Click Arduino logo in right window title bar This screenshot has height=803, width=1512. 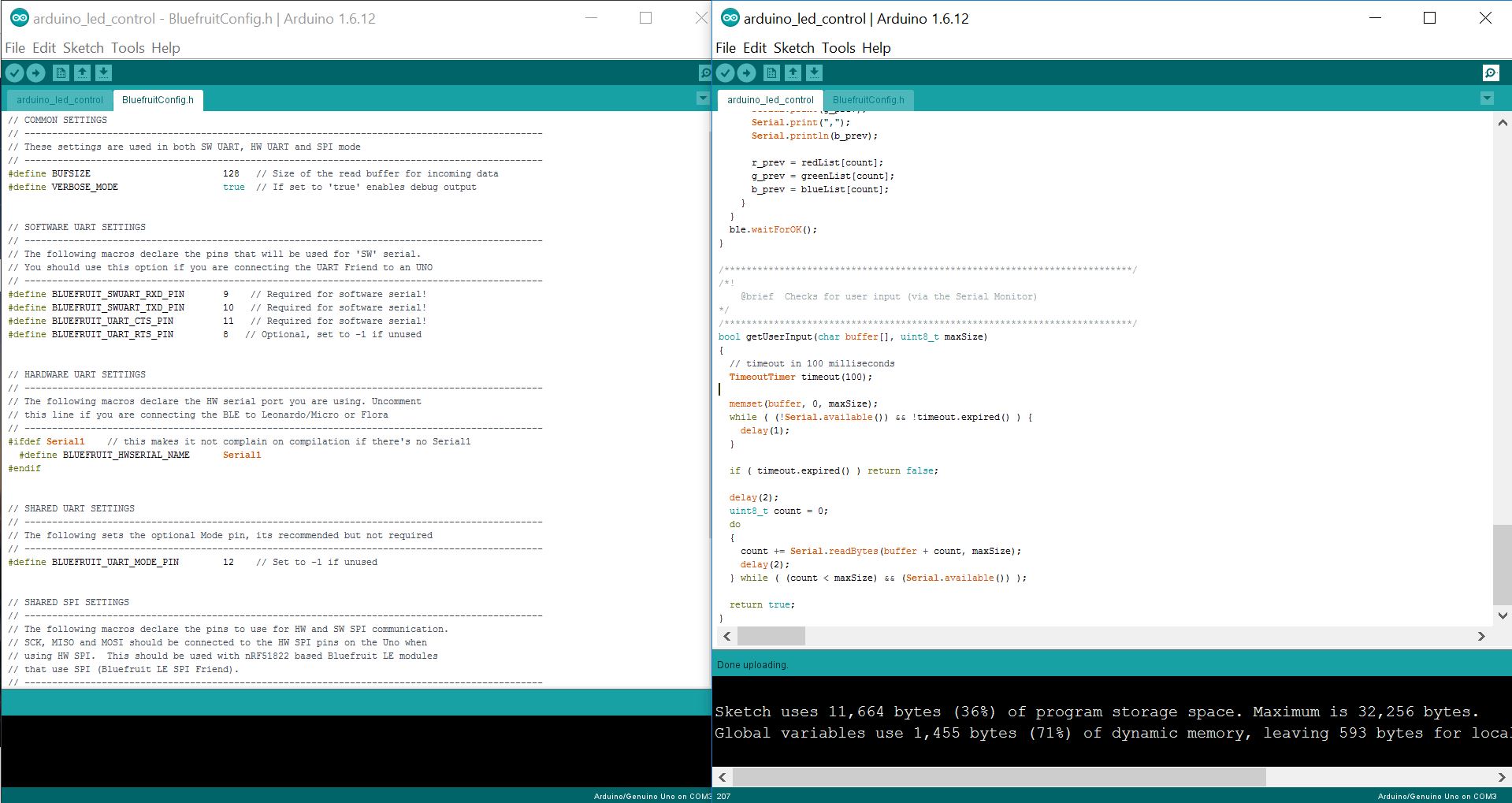pyautogui.click(x=730, y=18)
